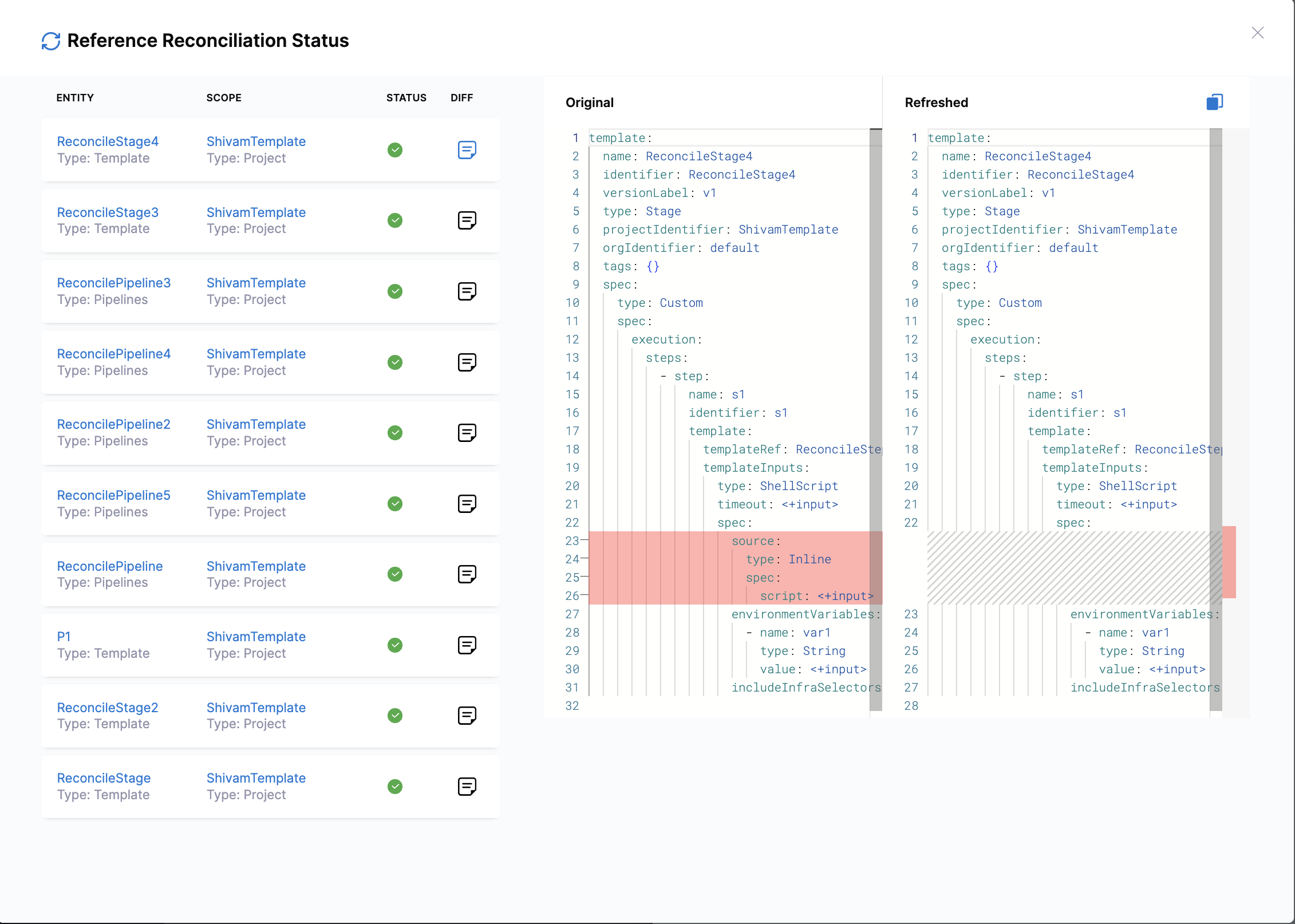
Task: Click selected diff icon for ReconcileStage4
Action: pos(467,150)
